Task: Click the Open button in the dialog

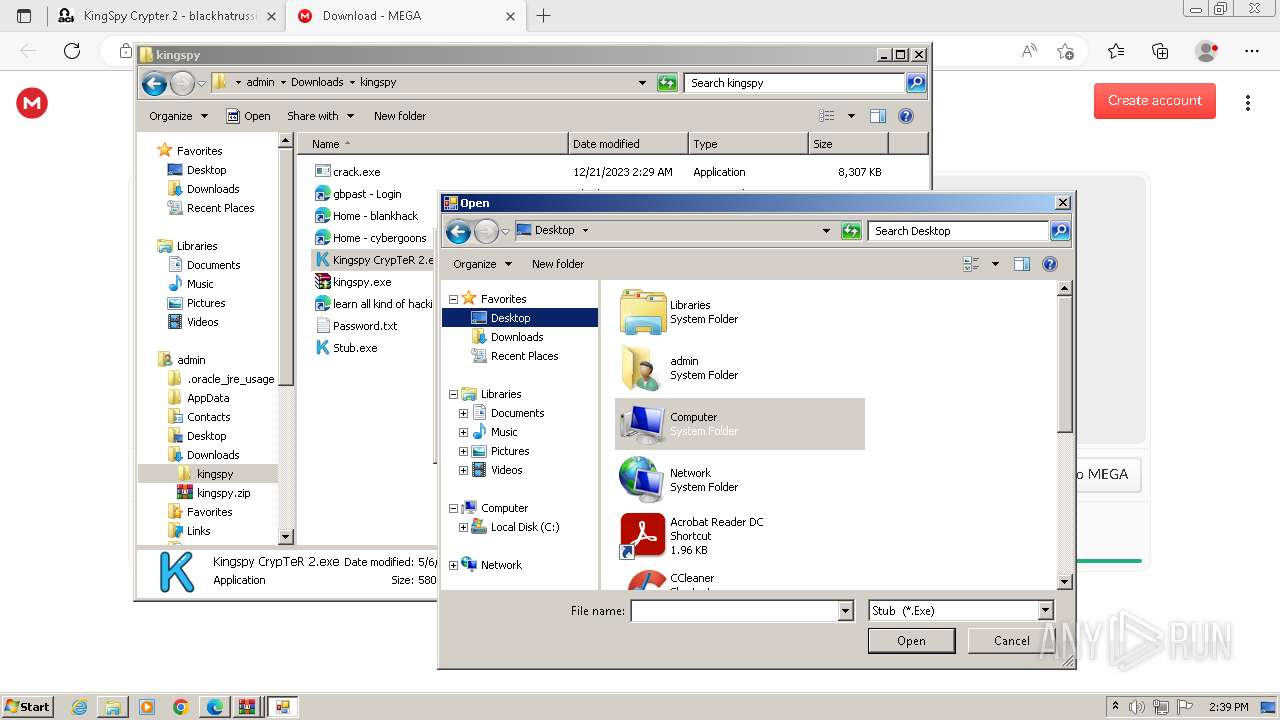Action: click(911, 641)
